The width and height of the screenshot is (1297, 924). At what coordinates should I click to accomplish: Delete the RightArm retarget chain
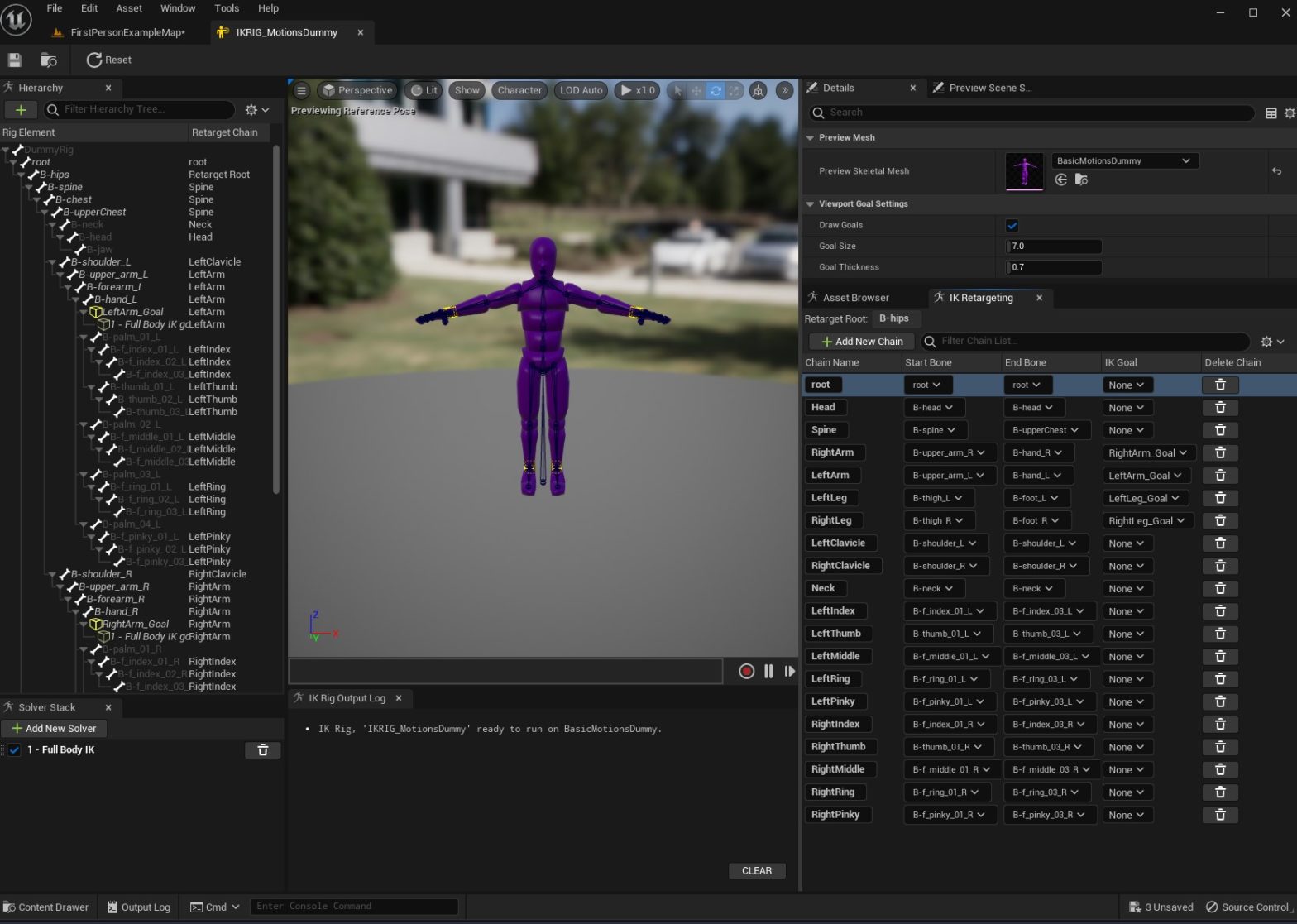[x=1219, y=452]
